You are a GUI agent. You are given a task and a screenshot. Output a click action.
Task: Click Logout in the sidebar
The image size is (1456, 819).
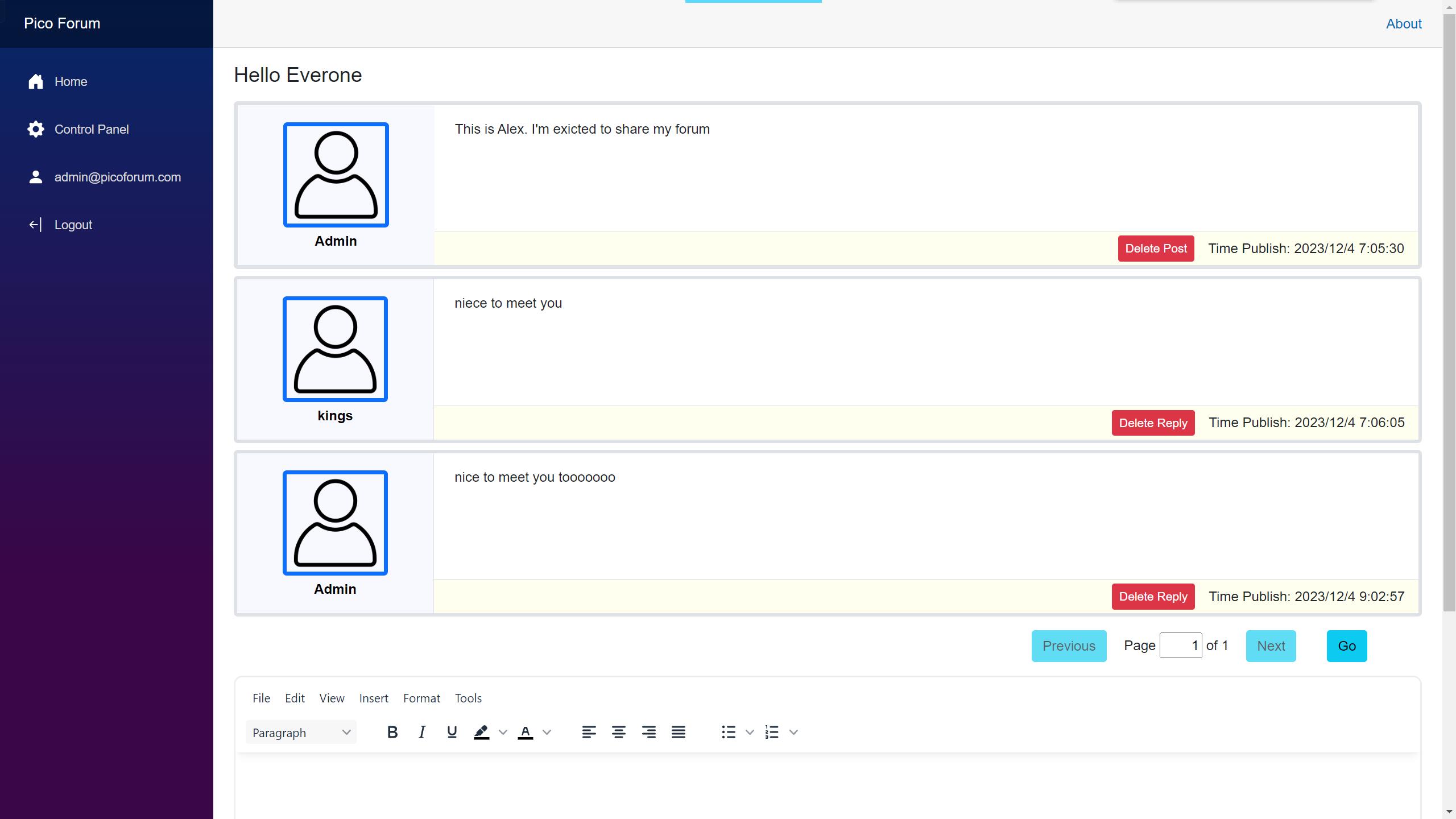pyautogui.click(x=73, y=225)
